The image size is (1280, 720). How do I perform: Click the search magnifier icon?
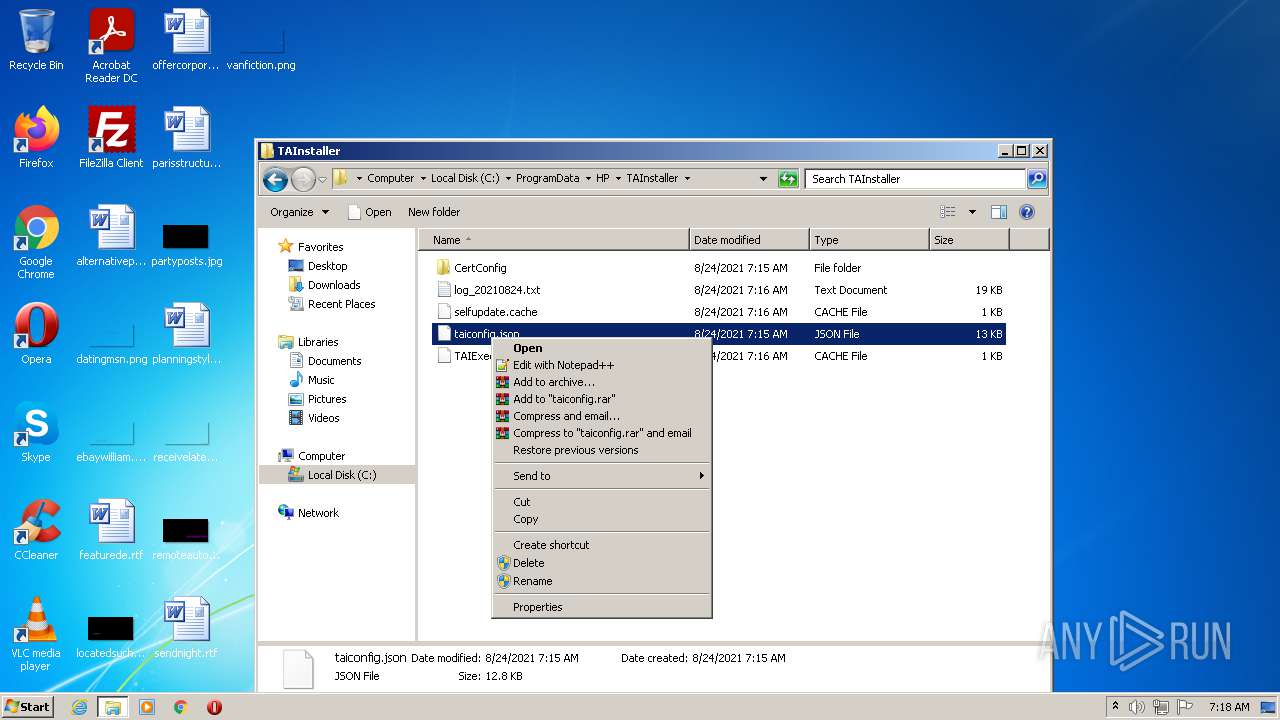pos(1036,179)
